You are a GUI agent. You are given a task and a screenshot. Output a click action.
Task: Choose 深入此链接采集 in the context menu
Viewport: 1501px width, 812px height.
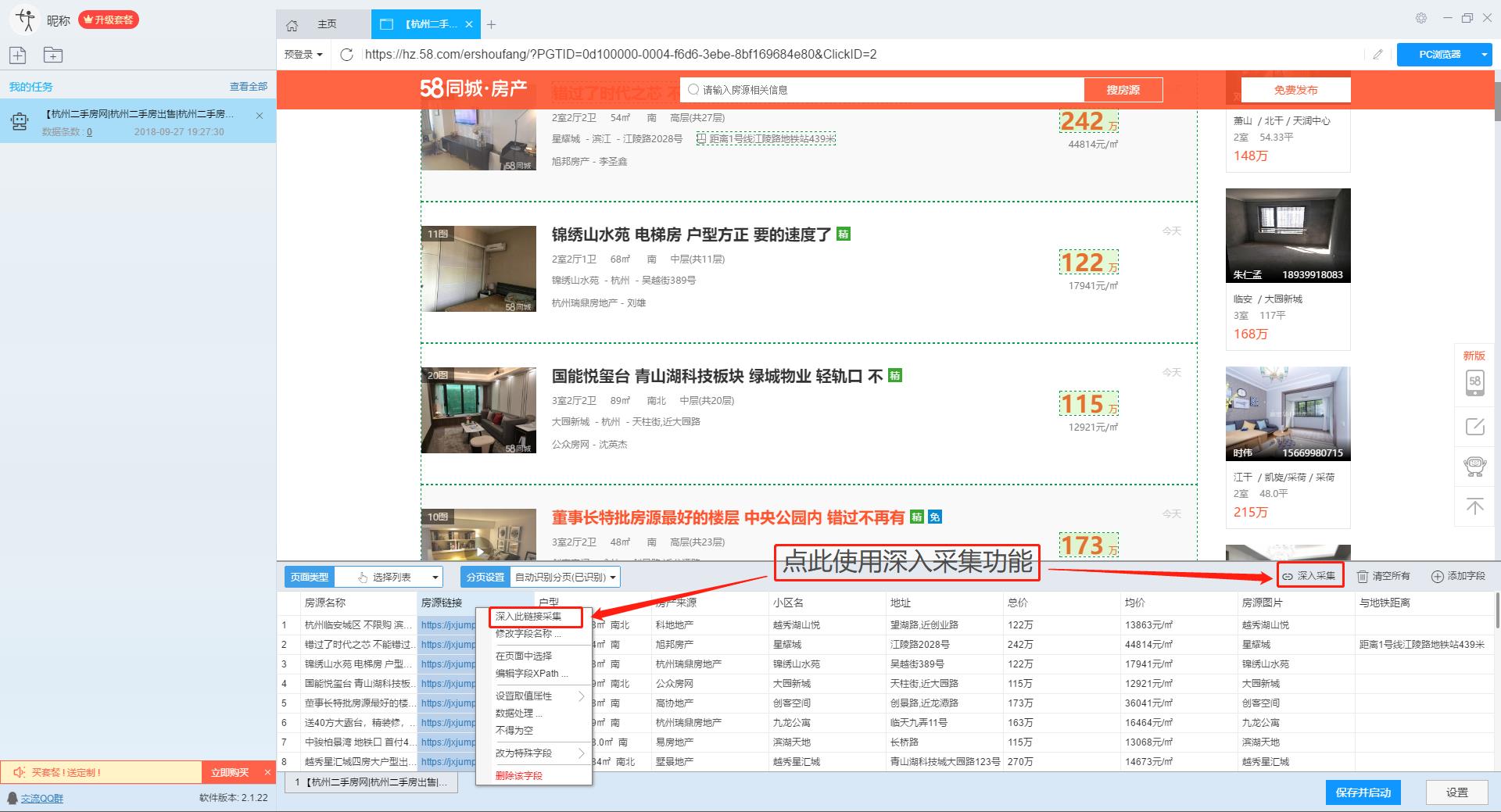click(x=528, y=617)
